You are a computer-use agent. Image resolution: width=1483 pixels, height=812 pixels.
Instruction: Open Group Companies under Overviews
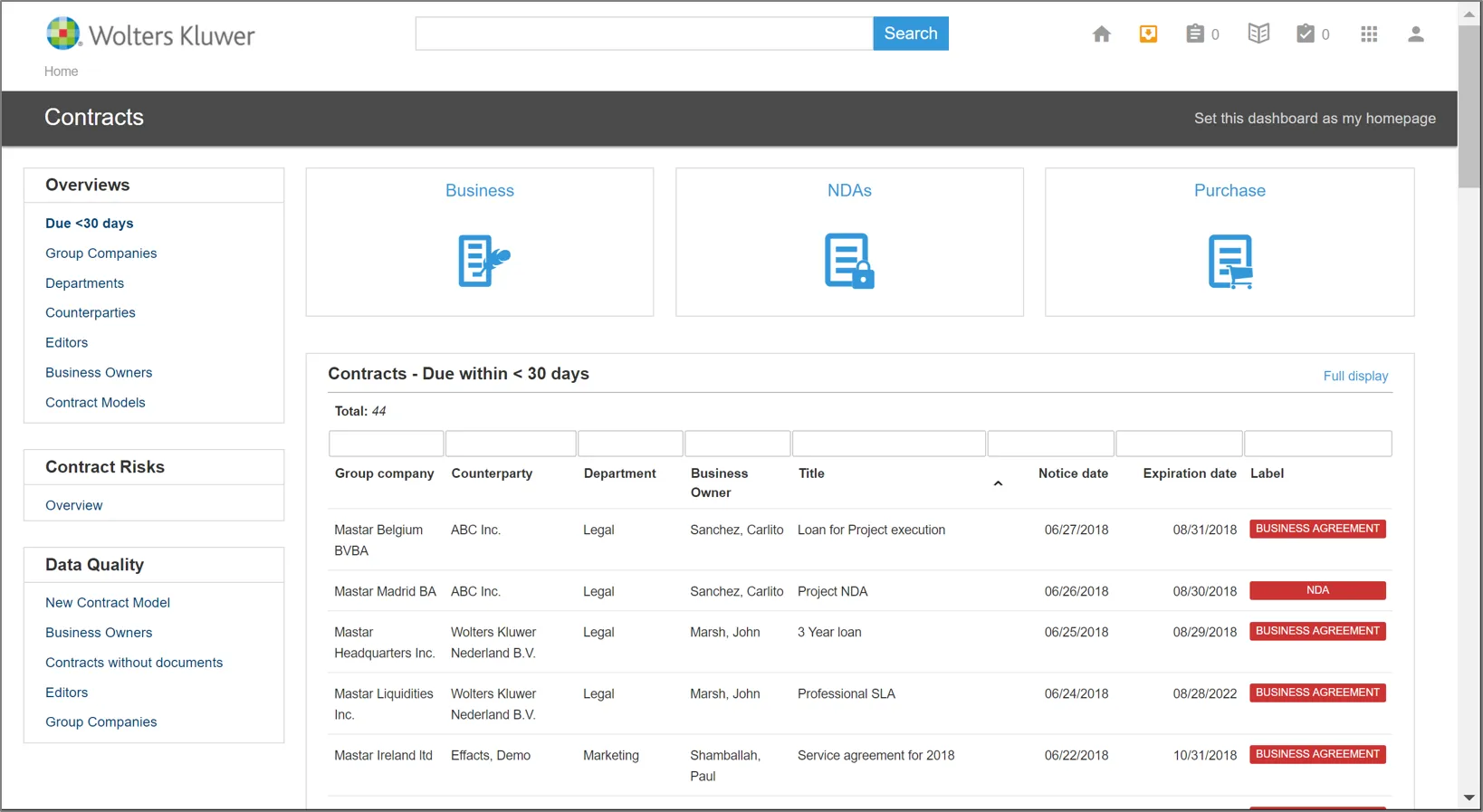pos(101,253)
